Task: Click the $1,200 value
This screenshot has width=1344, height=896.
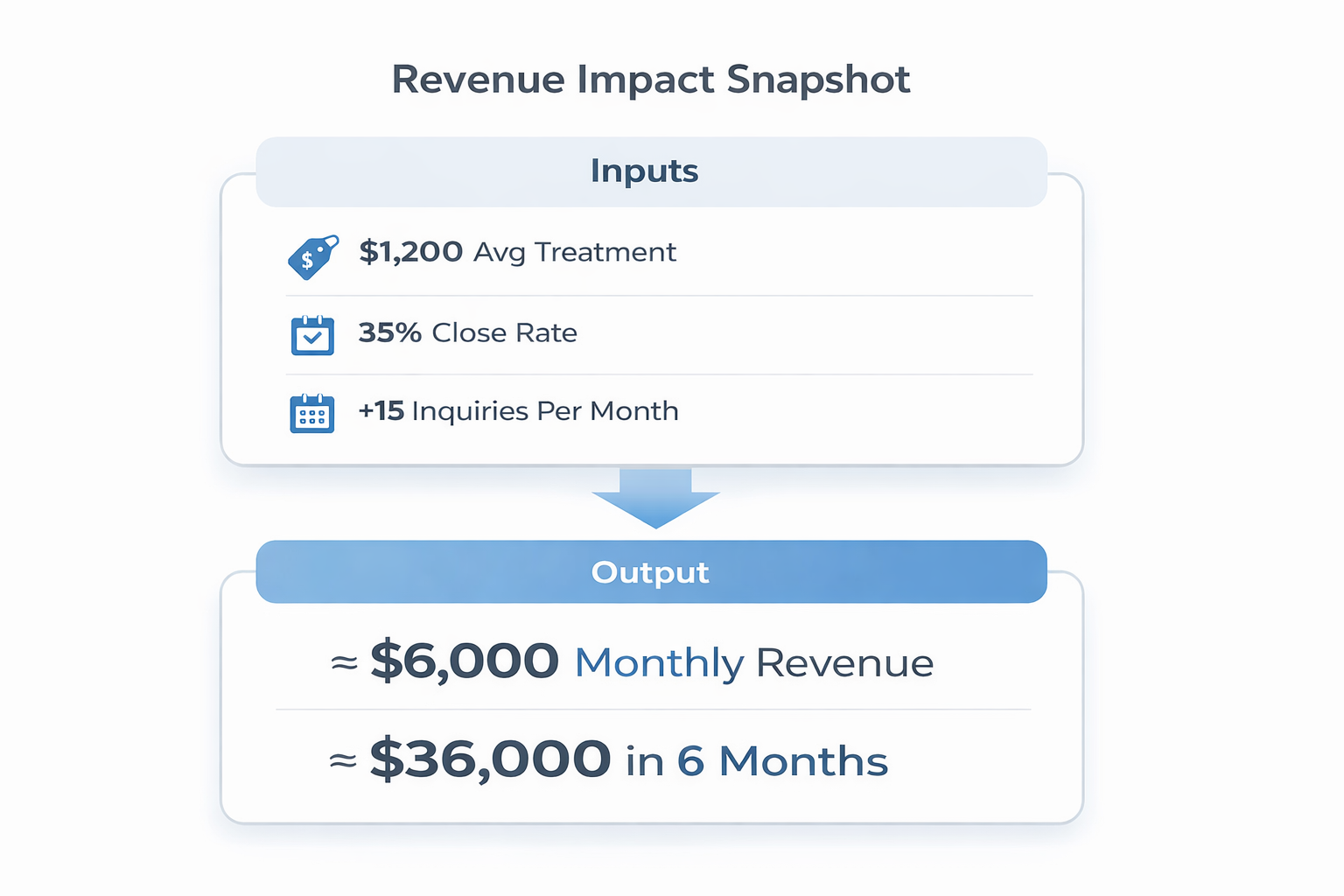Action: tap(410, 252)
